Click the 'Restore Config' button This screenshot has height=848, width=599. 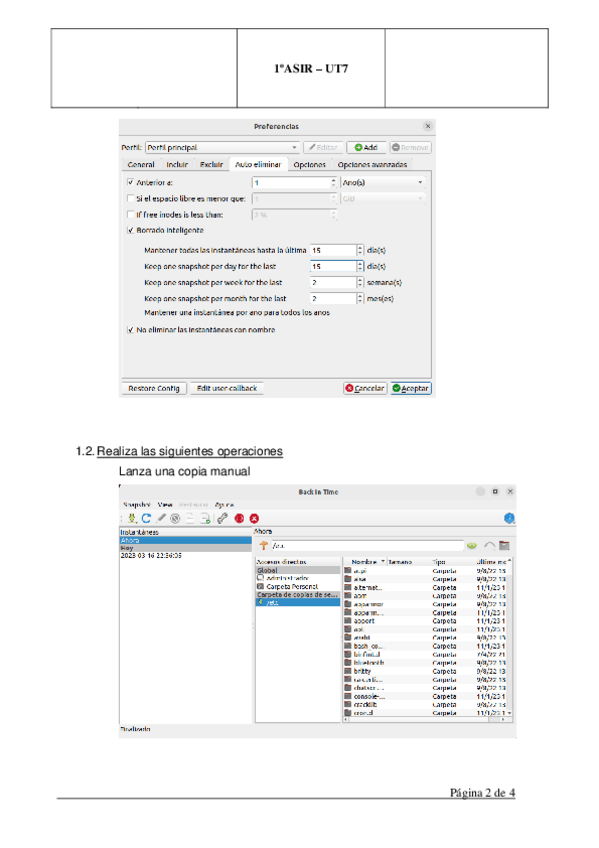point(154,388)
